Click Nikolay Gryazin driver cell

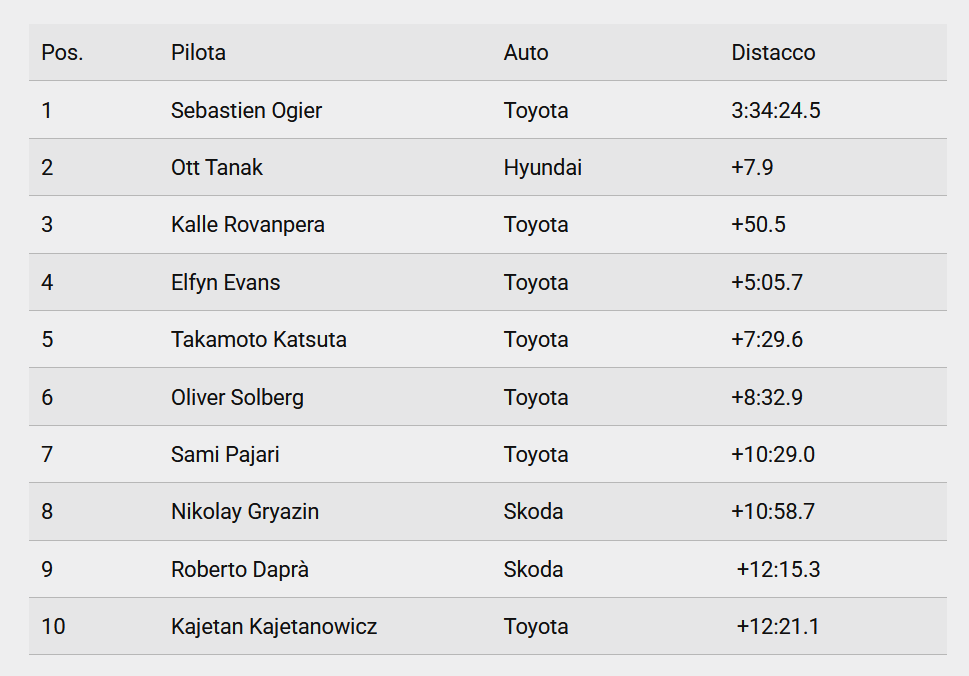pyautogui.click(x=245, y=512)
